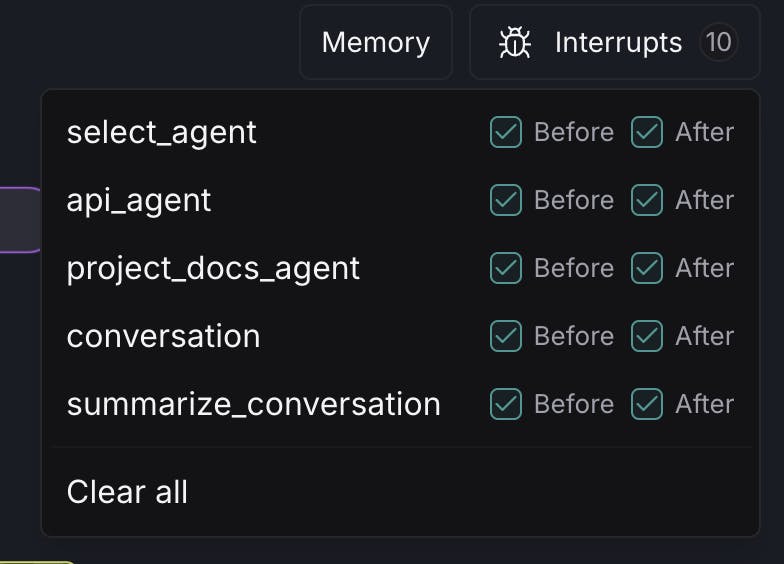Disable After interrupt on api_agent
Image resolution: width=784 pixels, height=564 pixels.
[x=647, y=200]
